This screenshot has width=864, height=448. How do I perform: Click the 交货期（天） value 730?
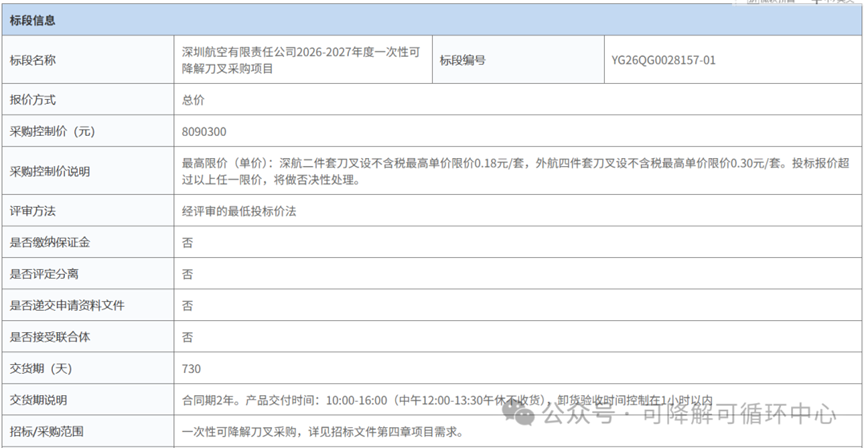click(192, 369)
